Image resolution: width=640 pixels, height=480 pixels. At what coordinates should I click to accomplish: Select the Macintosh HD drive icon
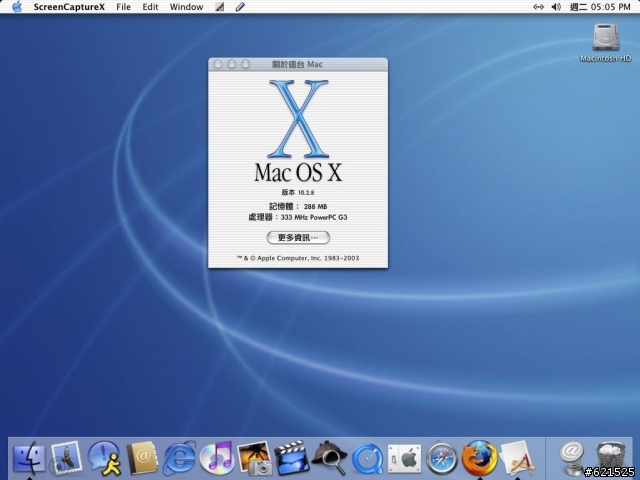coord(606,42)
